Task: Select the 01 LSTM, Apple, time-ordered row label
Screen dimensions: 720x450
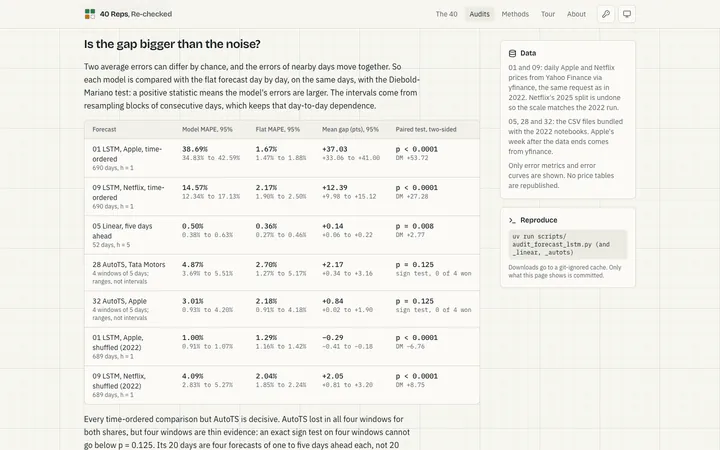Action: (x=127, y=154)
